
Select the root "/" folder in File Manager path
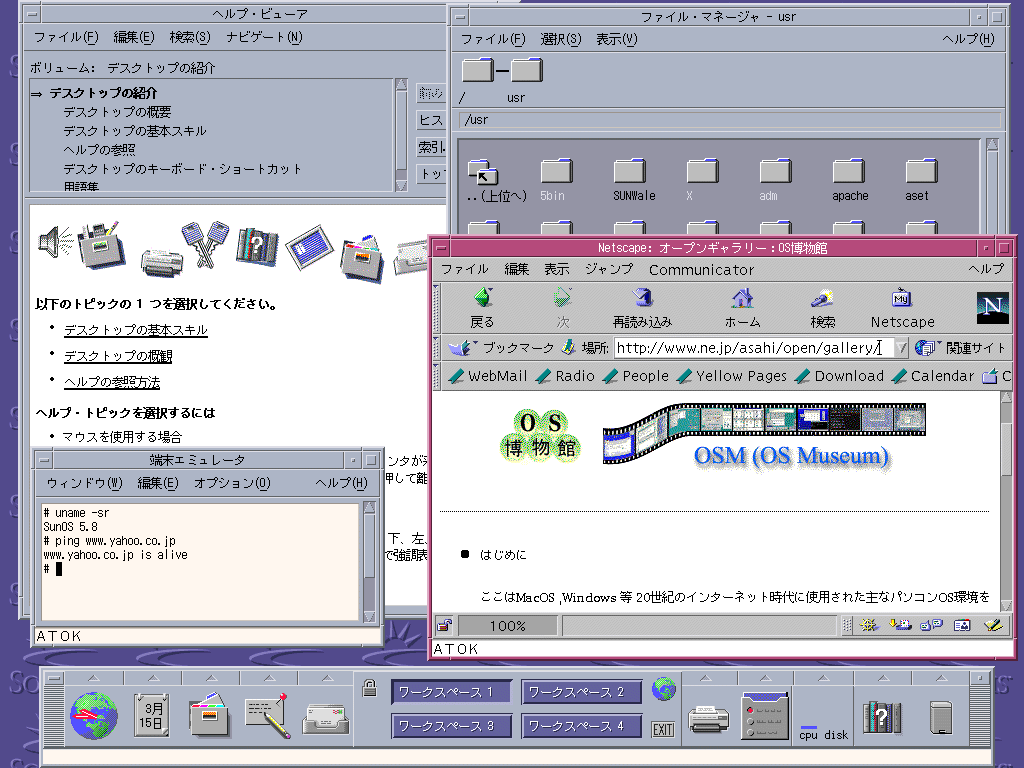pos(478,71)
